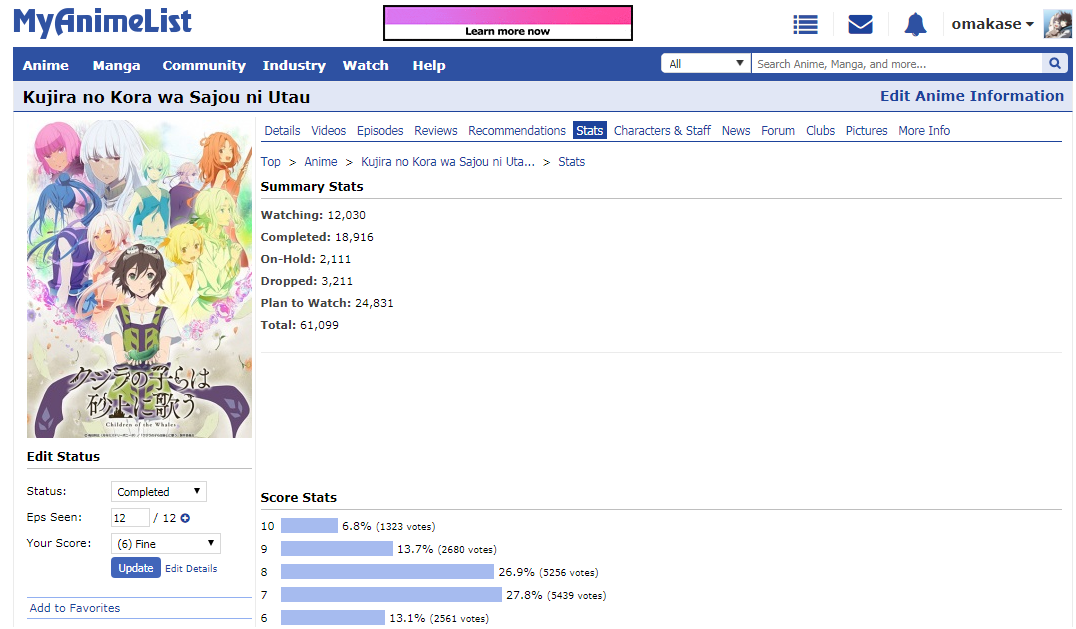Open the Edit Details link
The height and width of the screenshot is (629, 1076).
[191, 569]
